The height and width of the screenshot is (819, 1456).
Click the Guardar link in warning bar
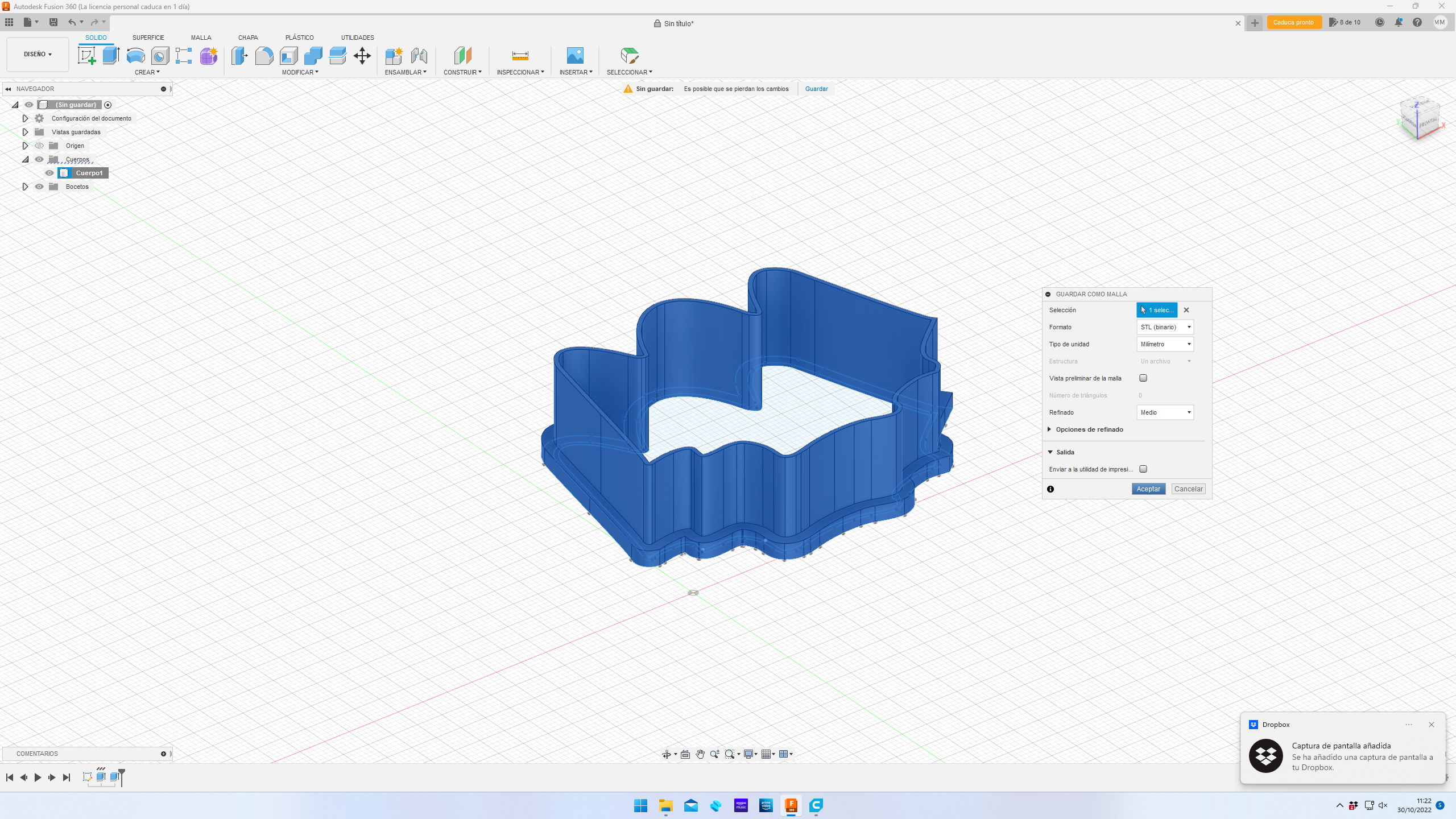click(x=816, y=89)
